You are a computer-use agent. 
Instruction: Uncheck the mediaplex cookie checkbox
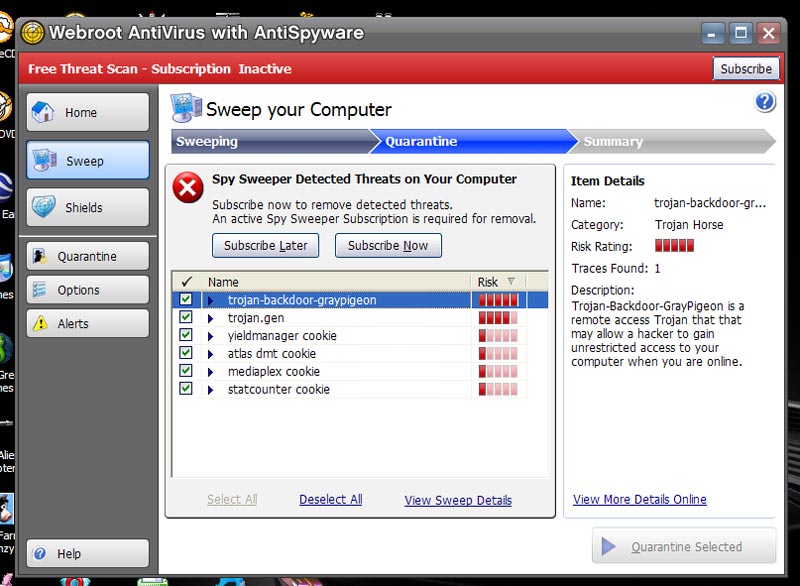point(186,371)
